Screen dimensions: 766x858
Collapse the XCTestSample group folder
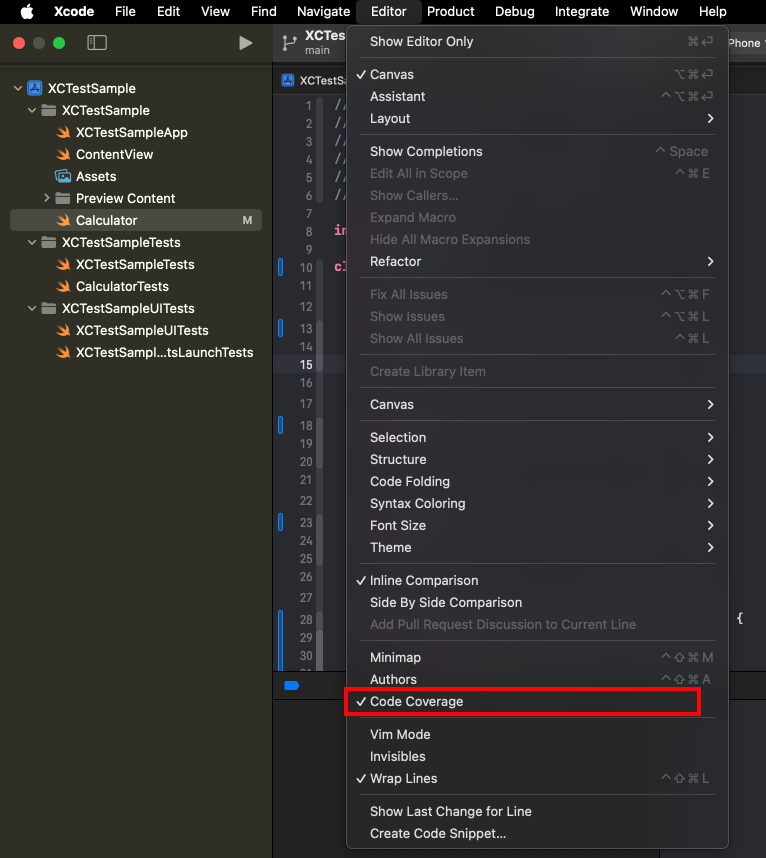pyautogui.click(x=32, y=110)
